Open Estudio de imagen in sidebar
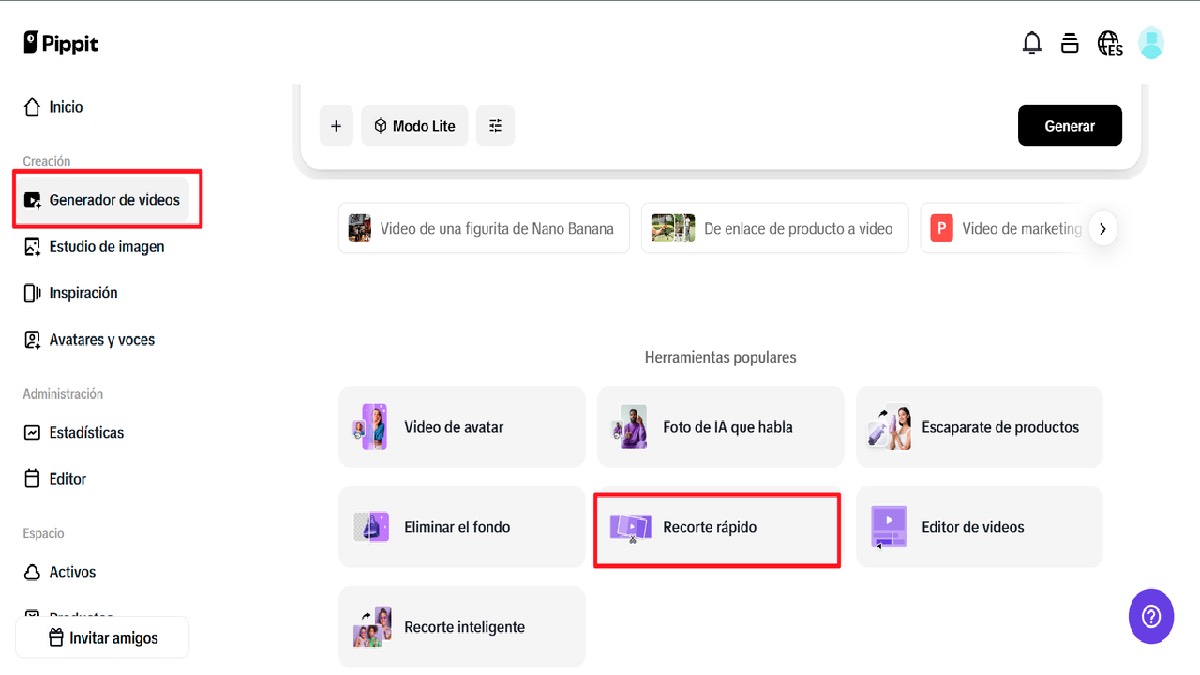The width and height of the screenshot is (1200, 675). pyautogui.click(x=106, y=246)
